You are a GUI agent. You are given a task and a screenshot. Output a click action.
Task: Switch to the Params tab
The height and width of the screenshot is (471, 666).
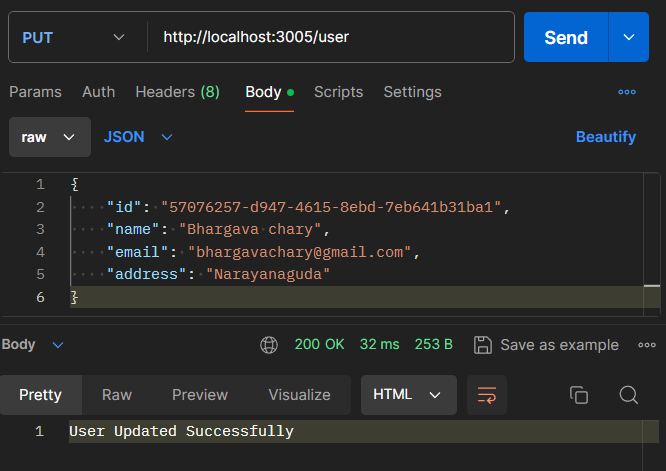(35, 92)
